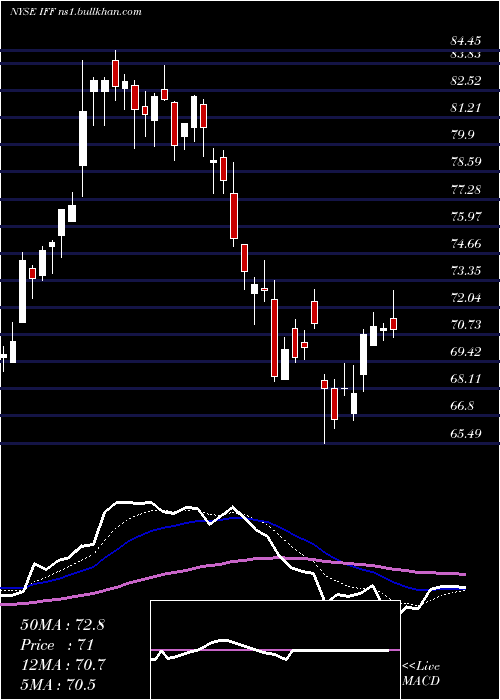
Task: Select the 74.66 price axis label
Action: click(466, 244)
